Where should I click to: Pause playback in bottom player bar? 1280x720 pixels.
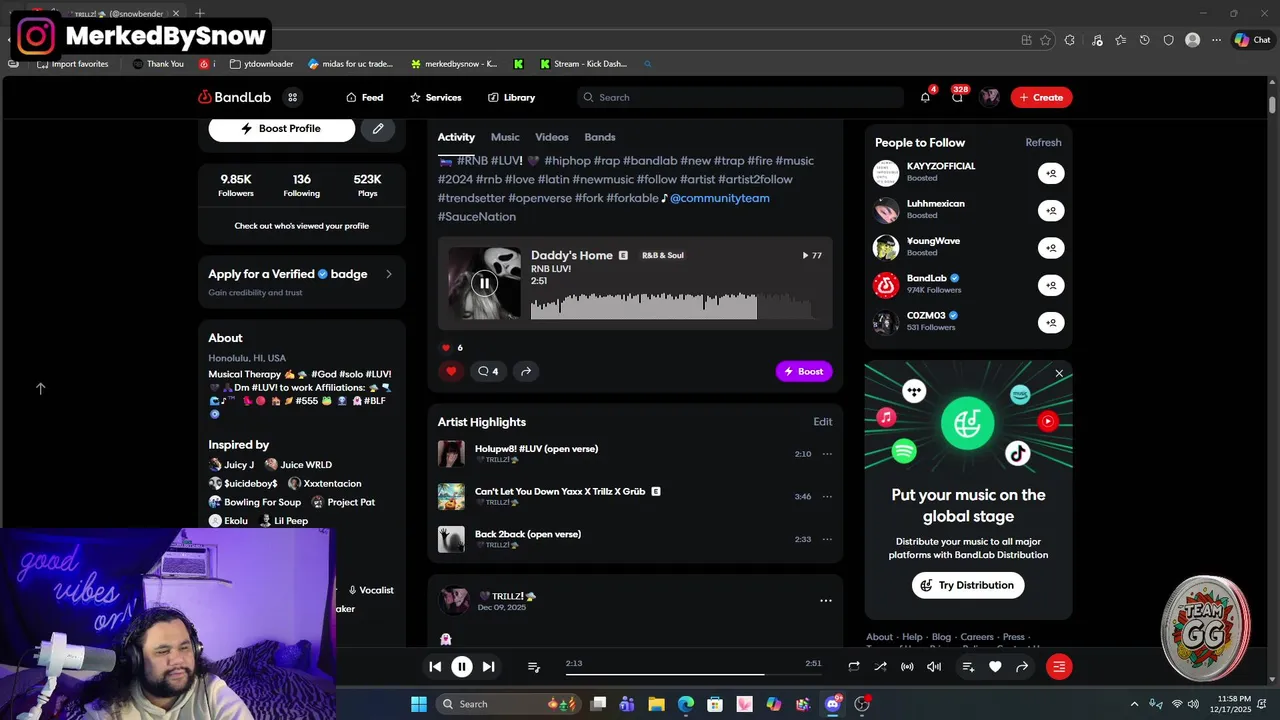[462, 667]
